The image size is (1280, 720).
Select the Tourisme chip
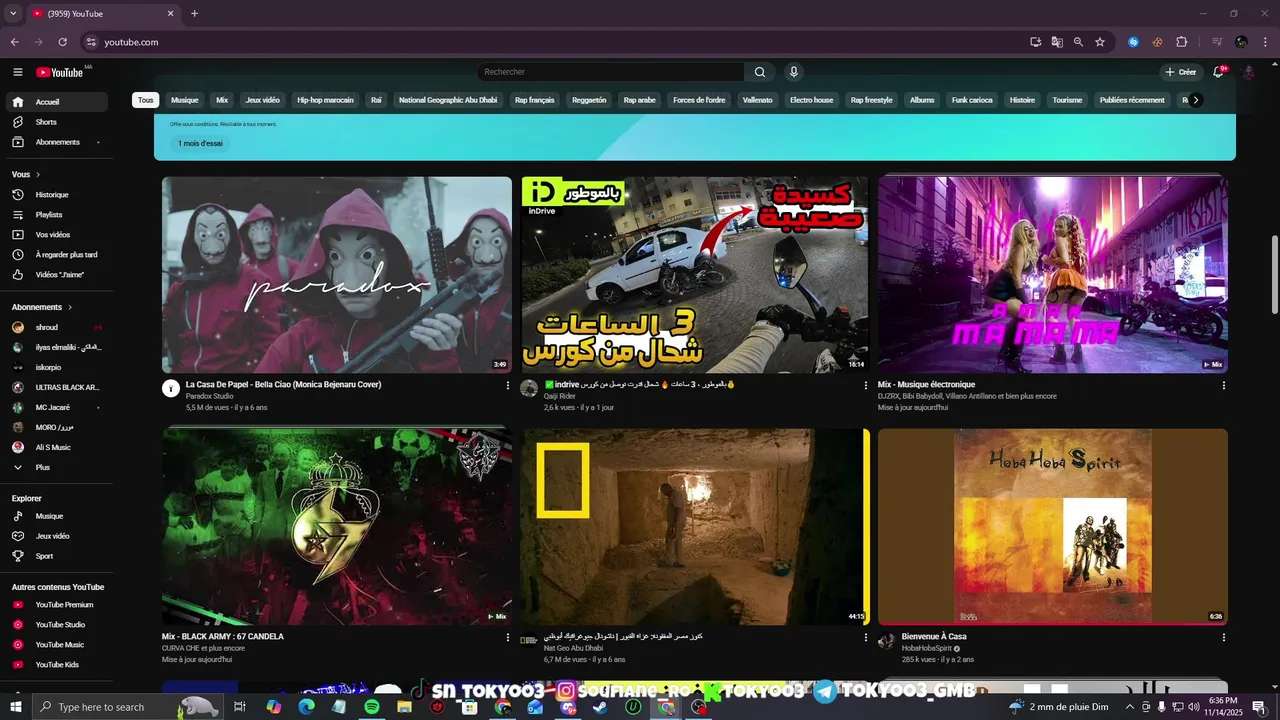pos(1067,100)
